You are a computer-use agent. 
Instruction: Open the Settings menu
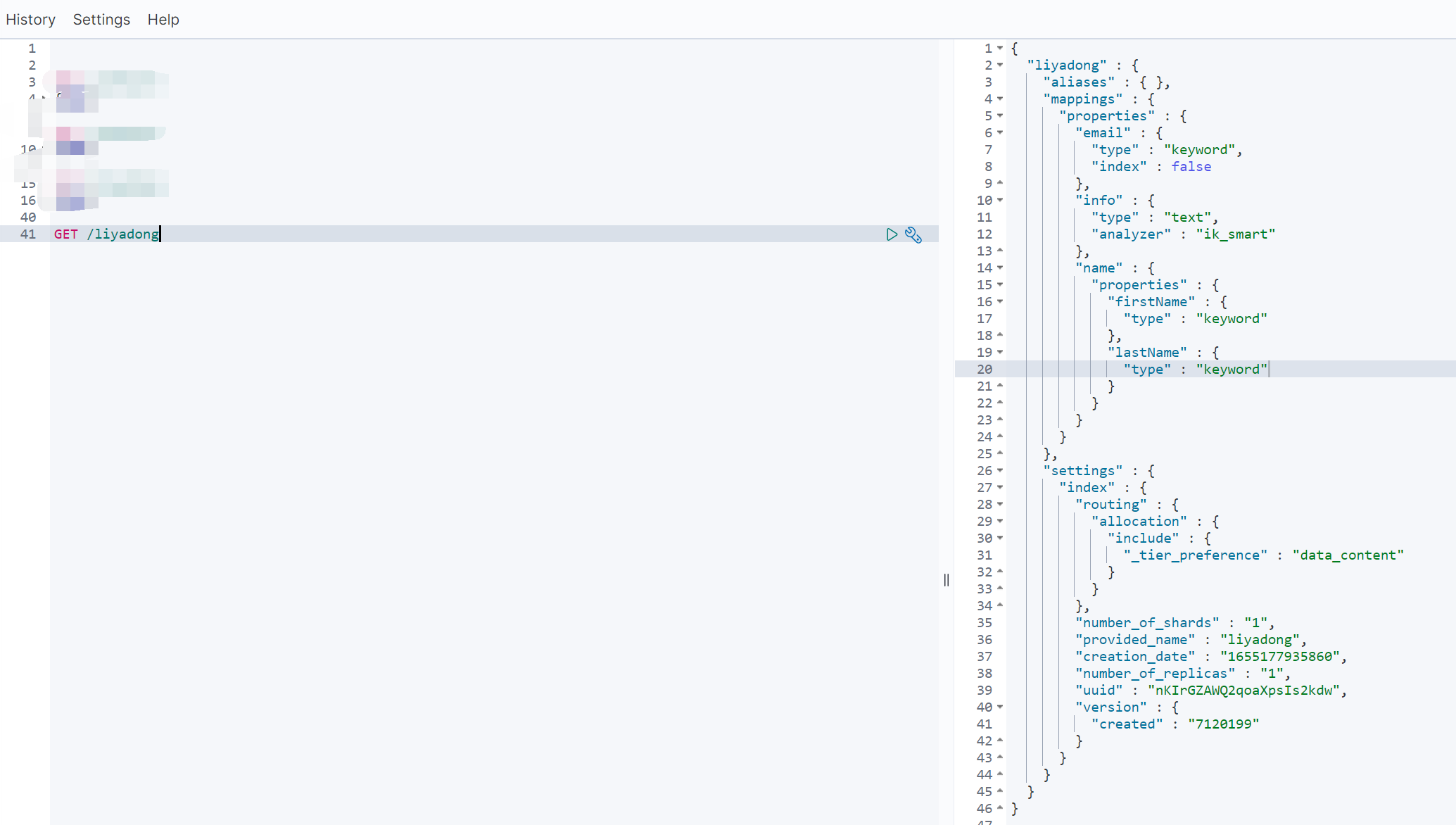101,20
